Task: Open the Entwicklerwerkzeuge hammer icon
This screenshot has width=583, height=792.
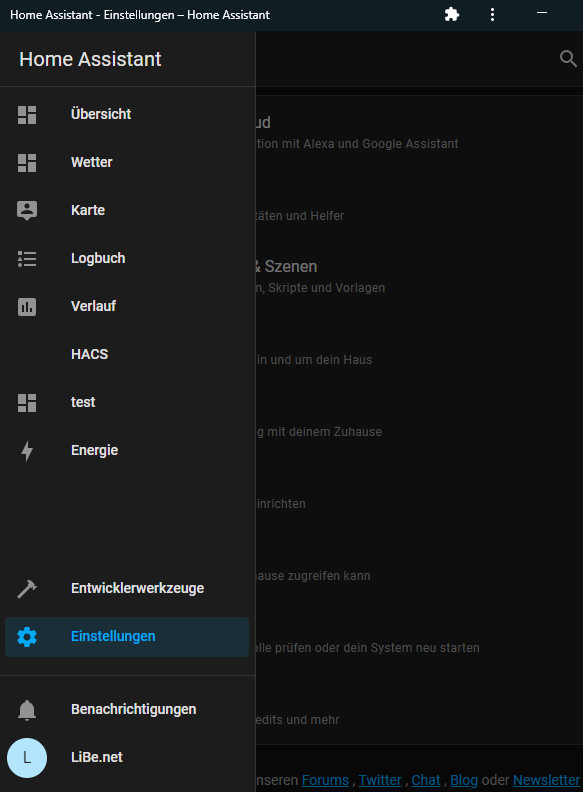Action: pyautogui.click(x=27, y=589)
